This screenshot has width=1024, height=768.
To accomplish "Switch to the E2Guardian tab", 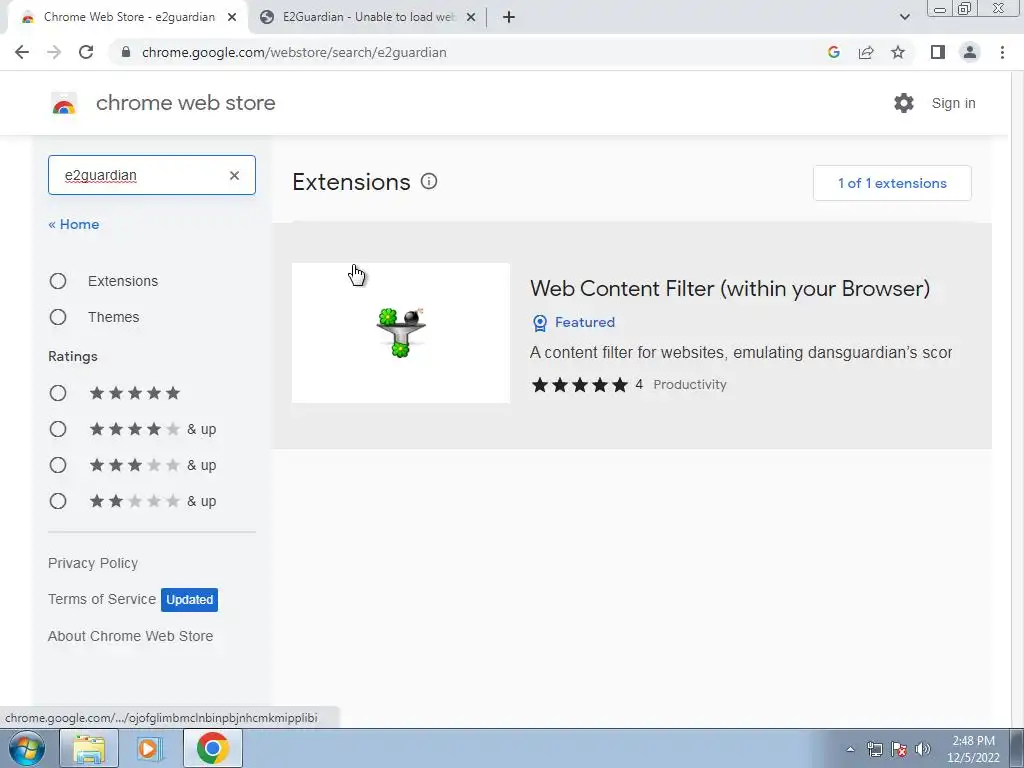I will 367,18.
